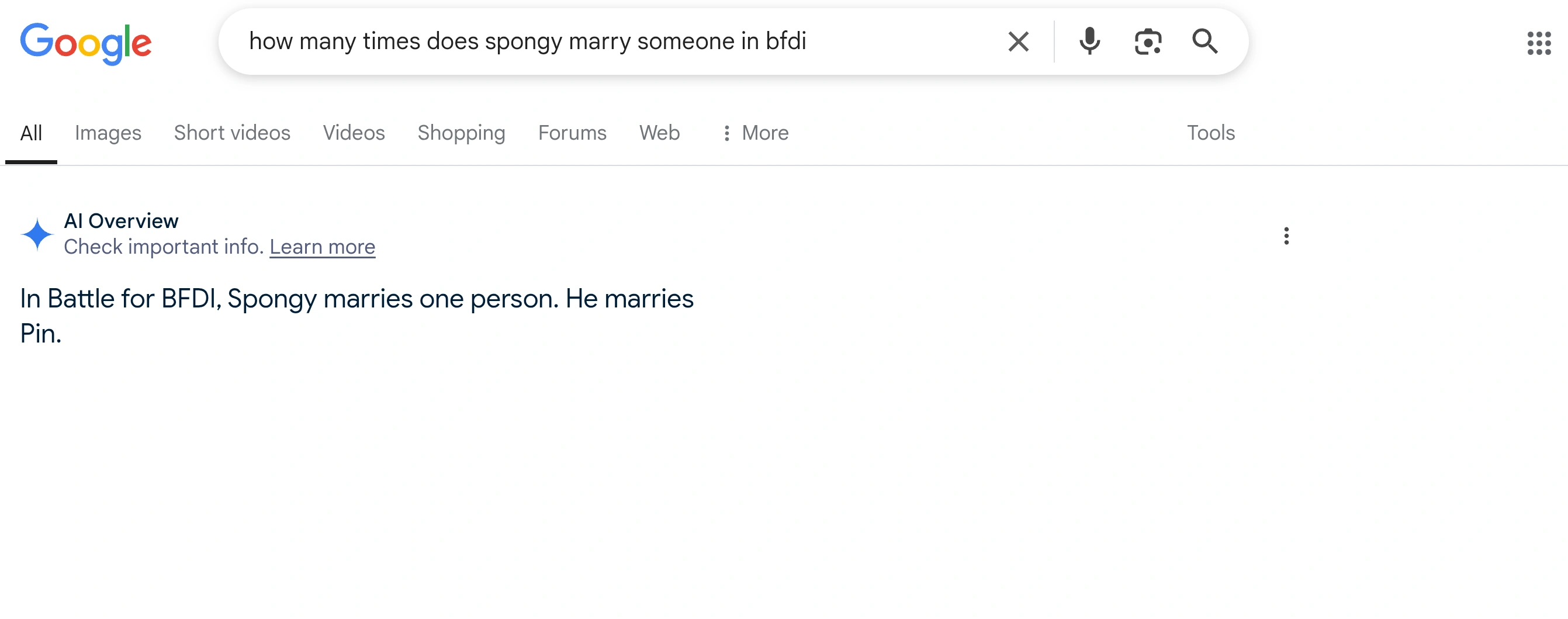Expand the More search filters menu
Viewport: 1568px width, 619px height.
(x=755, y=133)
